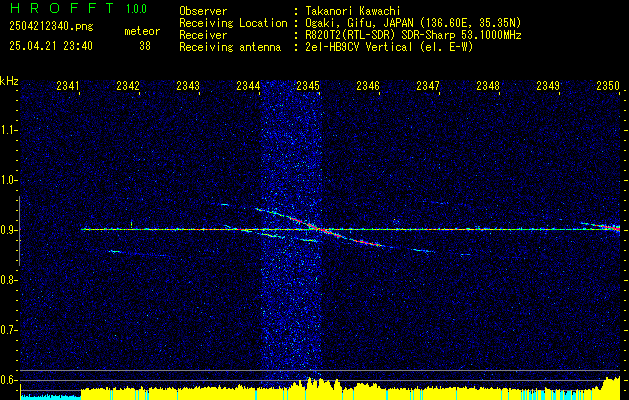Click frequency axis label 0.8
Screen dimensions: 629x400
click(x=8, y=280)
